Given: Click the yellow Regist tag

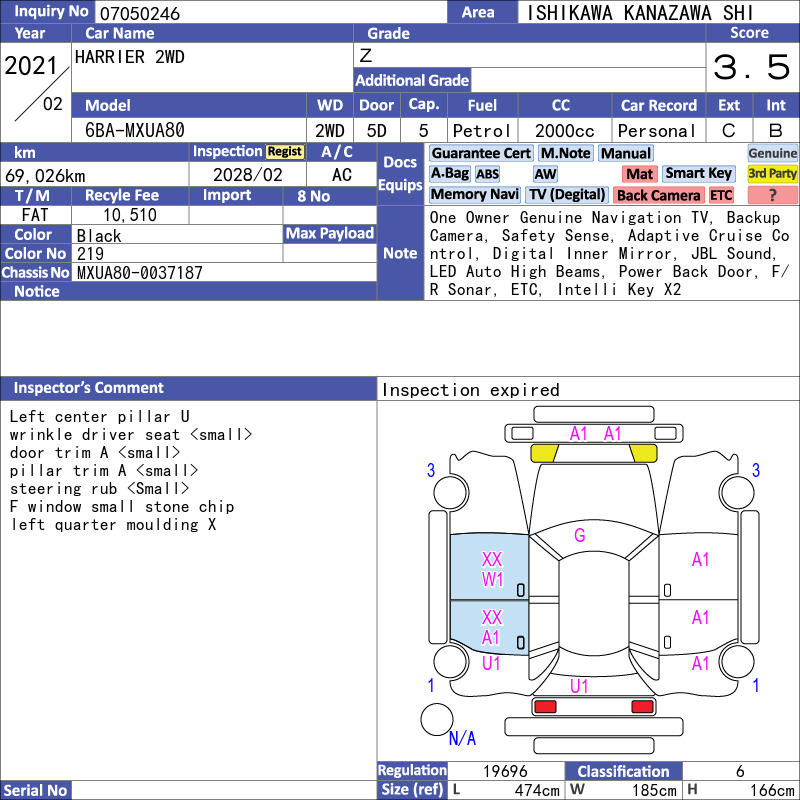Looking at the screenshot, I should 285,152.
